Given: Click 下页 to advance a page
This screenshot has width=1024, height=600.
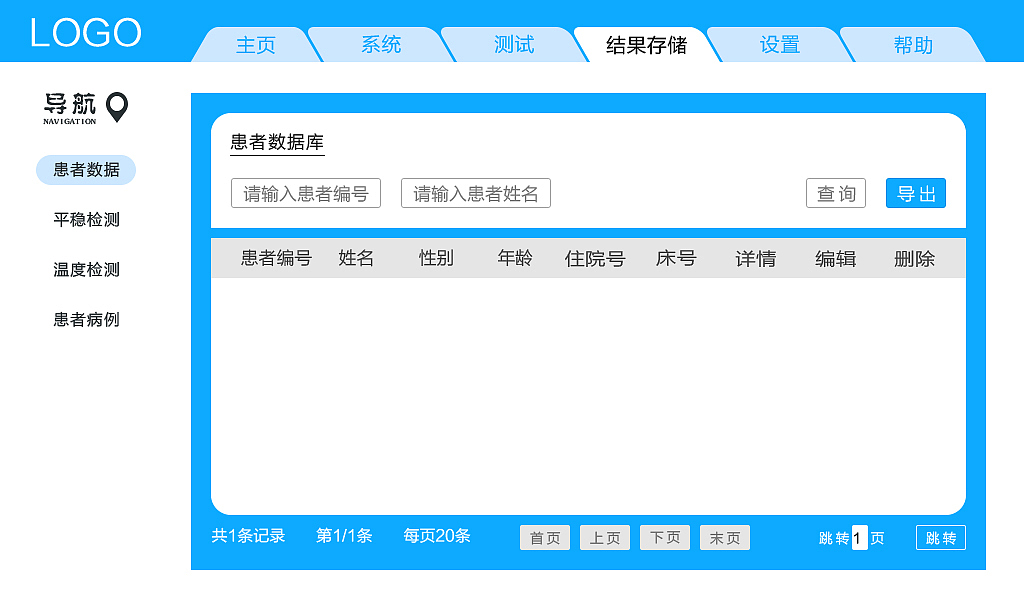Looking at the screenshot, I should [x=664, y=537].
